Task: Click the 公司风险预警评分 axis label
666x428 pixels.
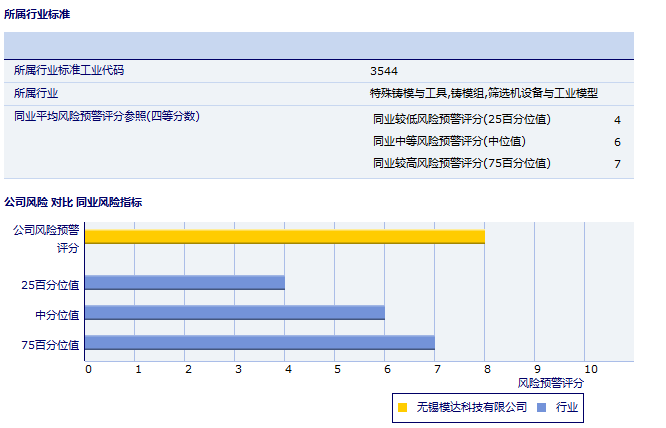Action: point(46,239)
